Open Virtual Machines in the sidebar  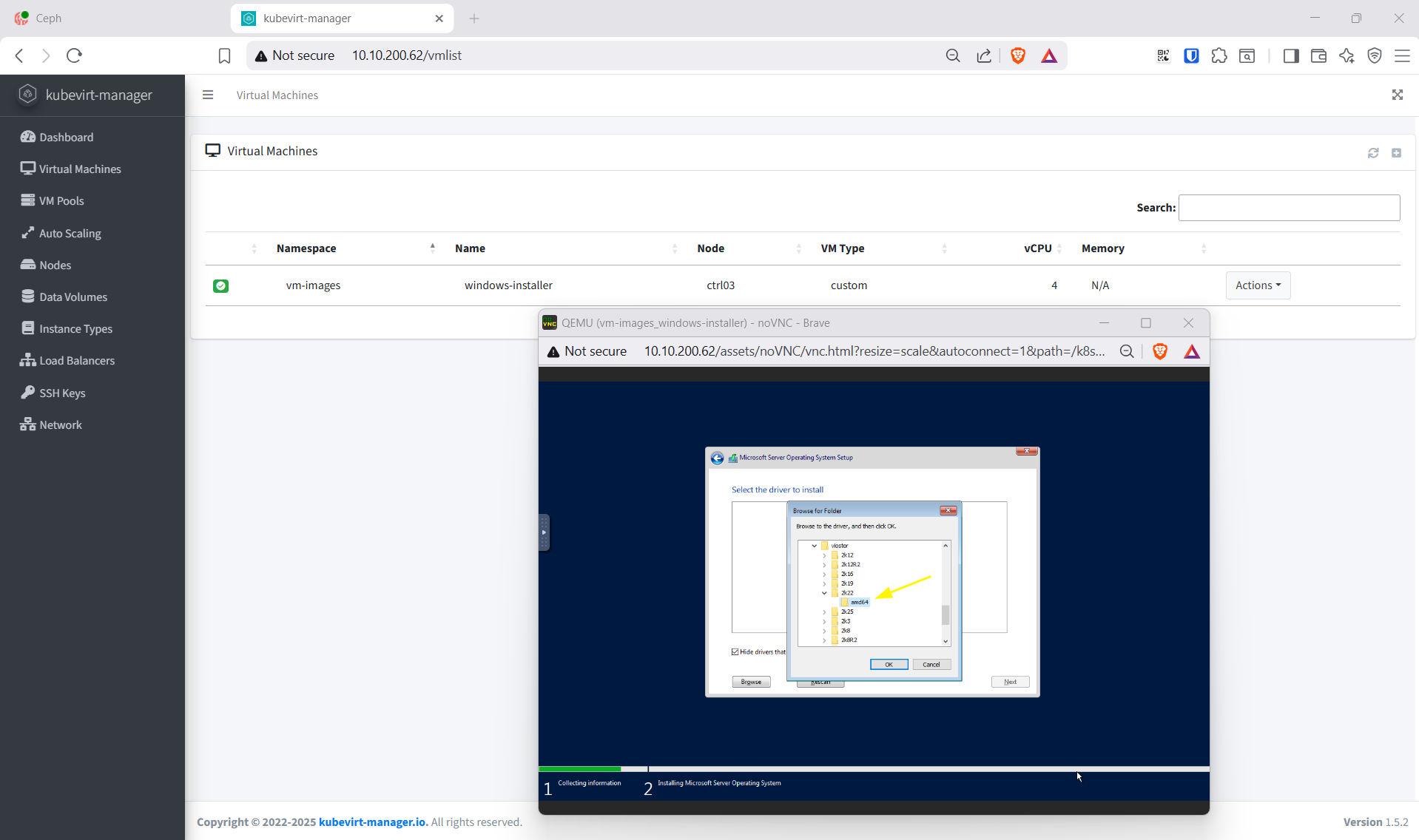[x=71, y=169]
